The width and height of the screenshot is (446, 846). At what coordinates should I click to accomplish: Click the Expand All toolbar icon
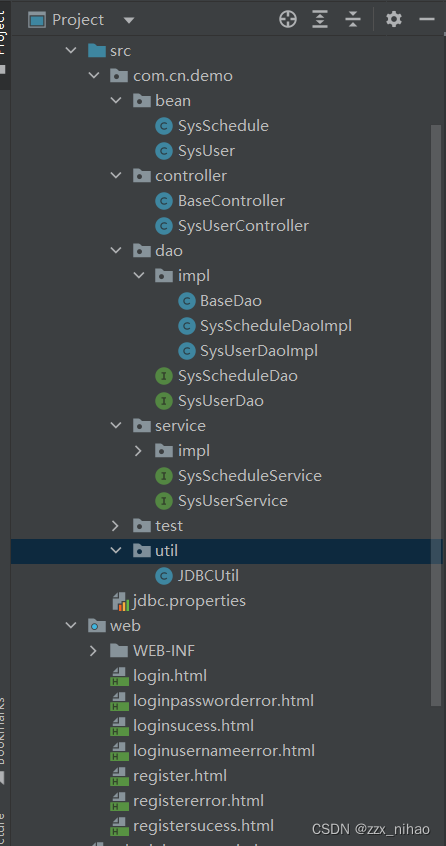tap(320, 20)
